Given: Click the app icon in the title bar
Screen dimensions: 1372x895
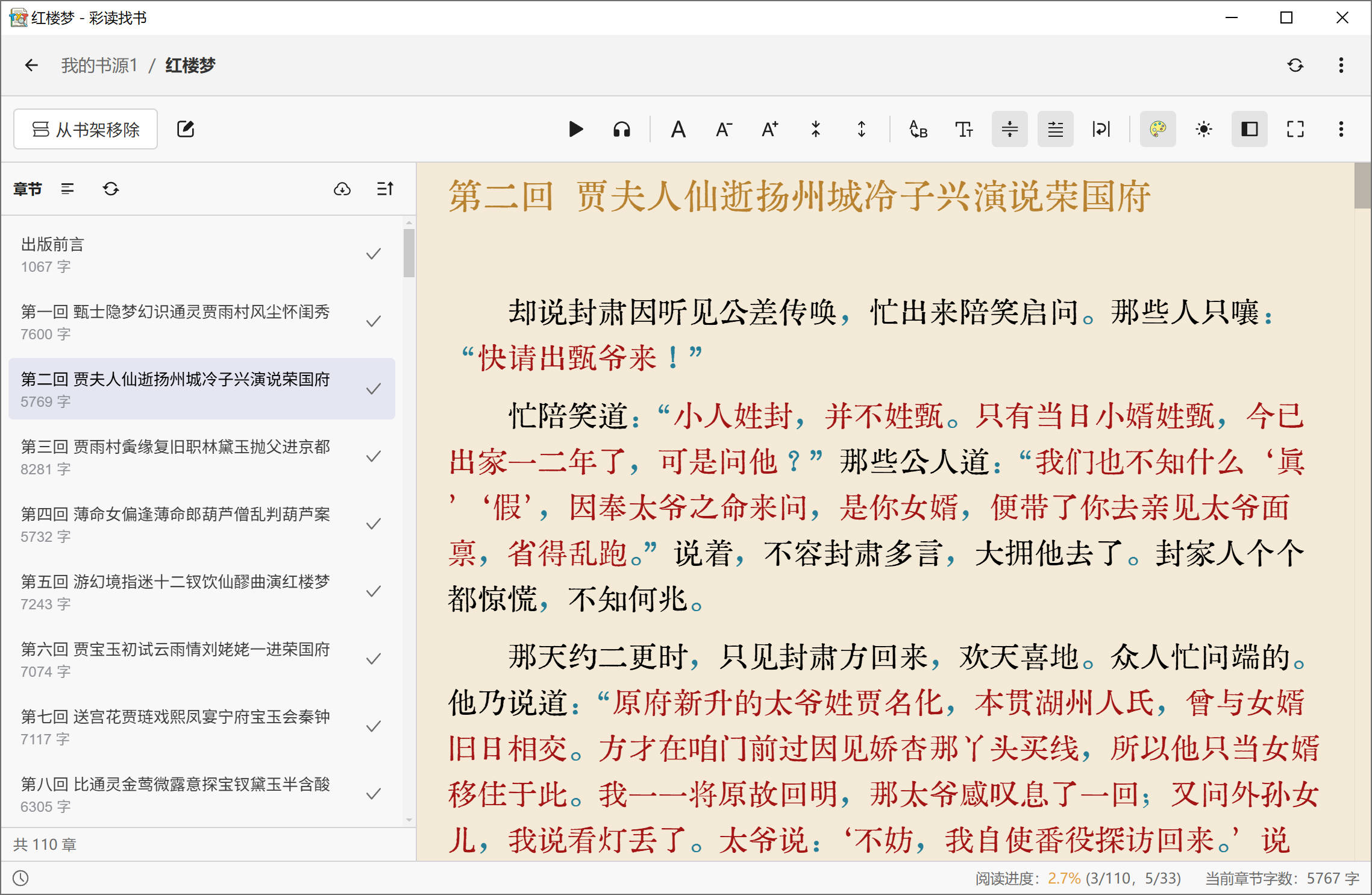Looking at the screenshot, I should pos(18,17).
